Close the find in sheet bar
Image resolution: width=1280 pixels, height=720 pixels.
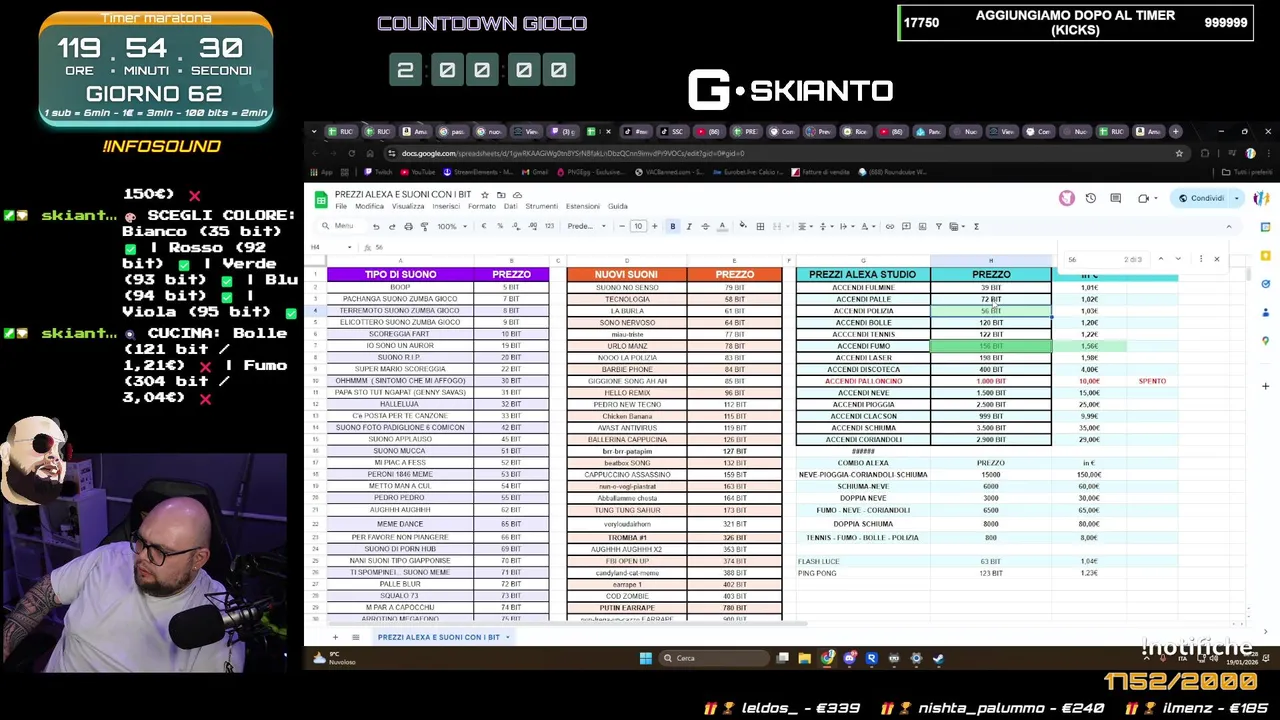coord(1217,259)
